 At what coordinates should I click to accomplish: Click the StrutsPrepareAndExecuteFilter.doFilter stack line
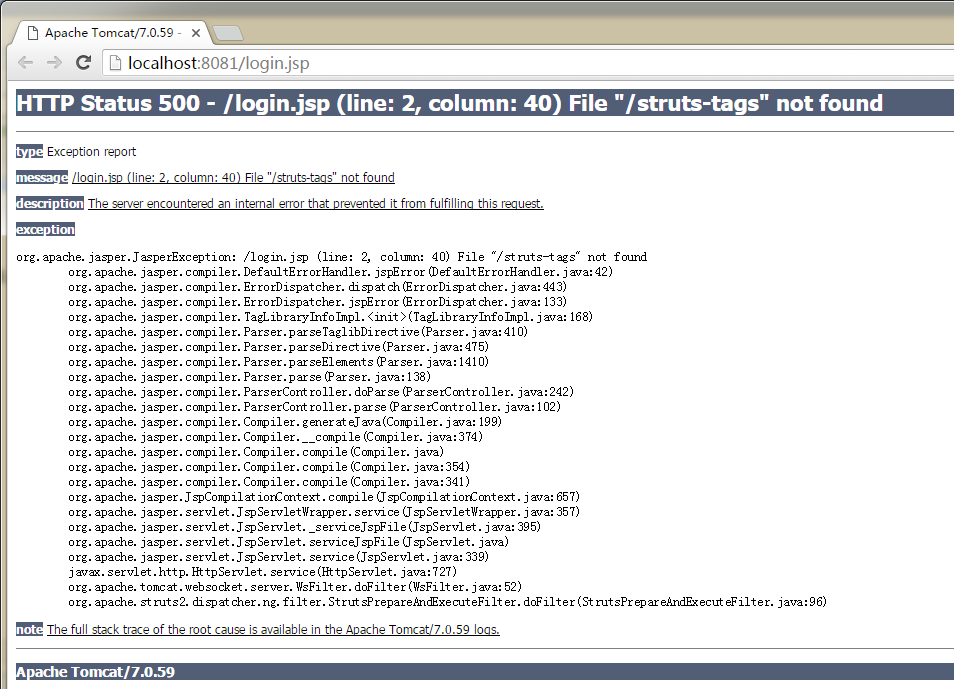tap(448, 602)
